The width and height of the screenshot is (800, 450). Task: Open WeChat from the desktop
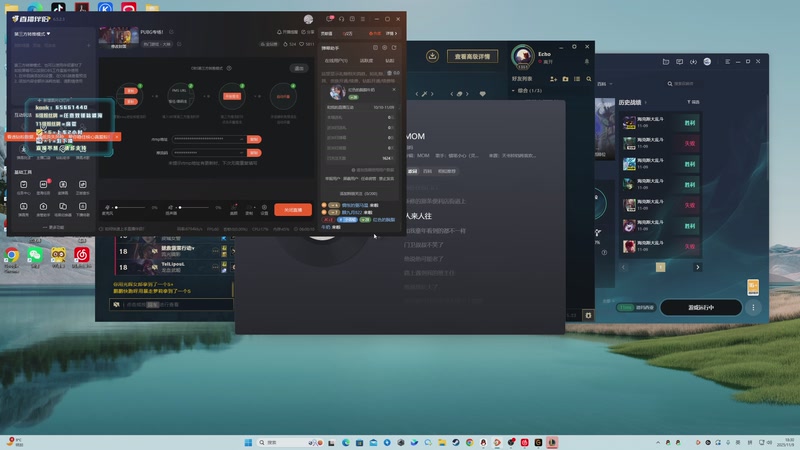click(35, 257)
